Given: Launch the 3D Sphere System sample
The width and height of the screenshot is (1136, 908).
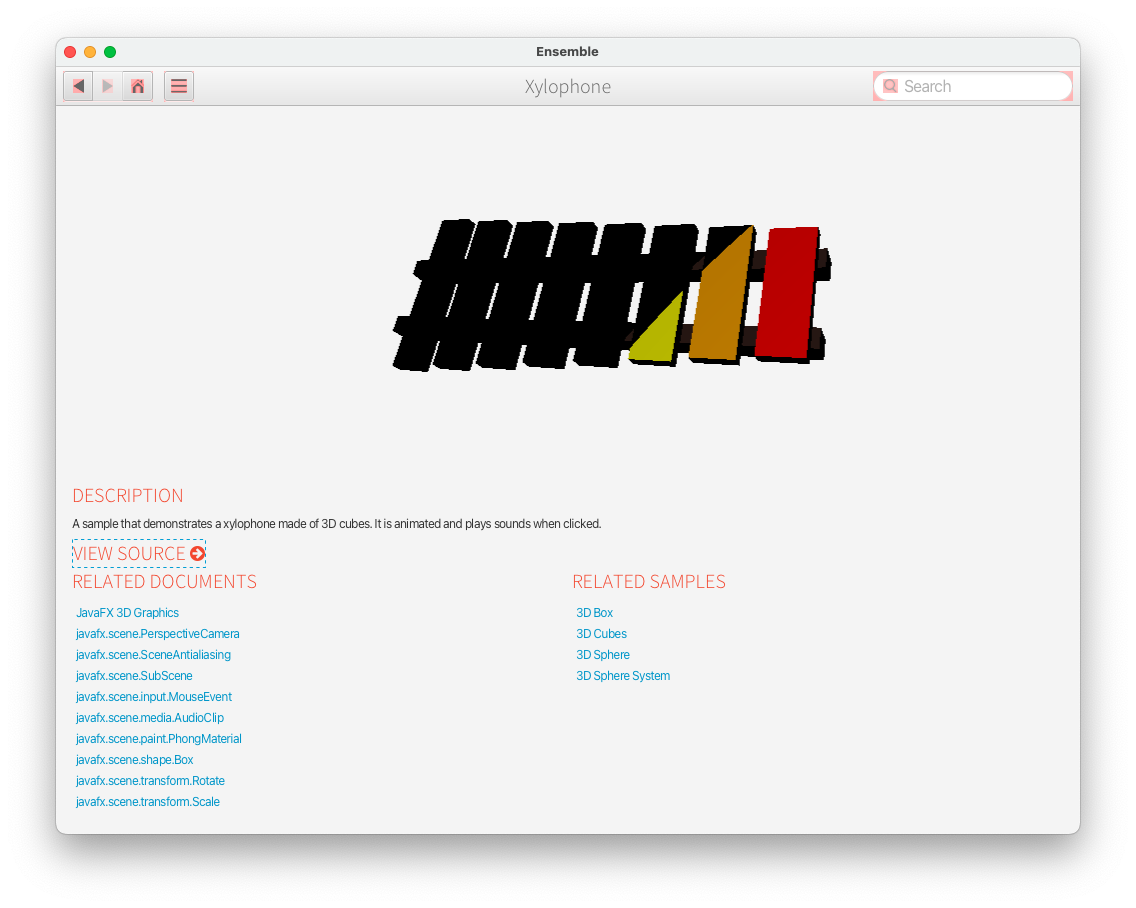Looking at the screenshot, I should pos(623,676).
